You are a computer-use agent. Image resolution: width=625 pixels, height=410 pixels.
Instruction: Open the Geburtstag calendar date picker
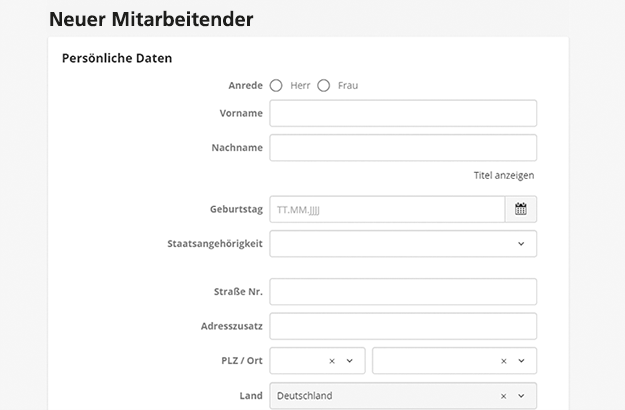[x=521, y=209]
